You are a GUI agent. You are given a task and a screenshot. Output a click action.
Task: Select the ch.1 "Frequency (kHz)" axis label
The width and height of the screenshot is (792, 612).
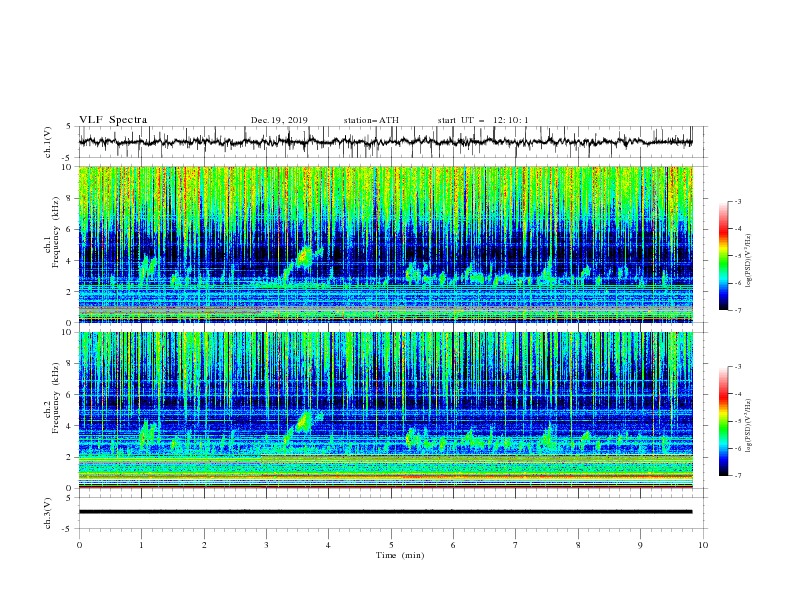55,233
